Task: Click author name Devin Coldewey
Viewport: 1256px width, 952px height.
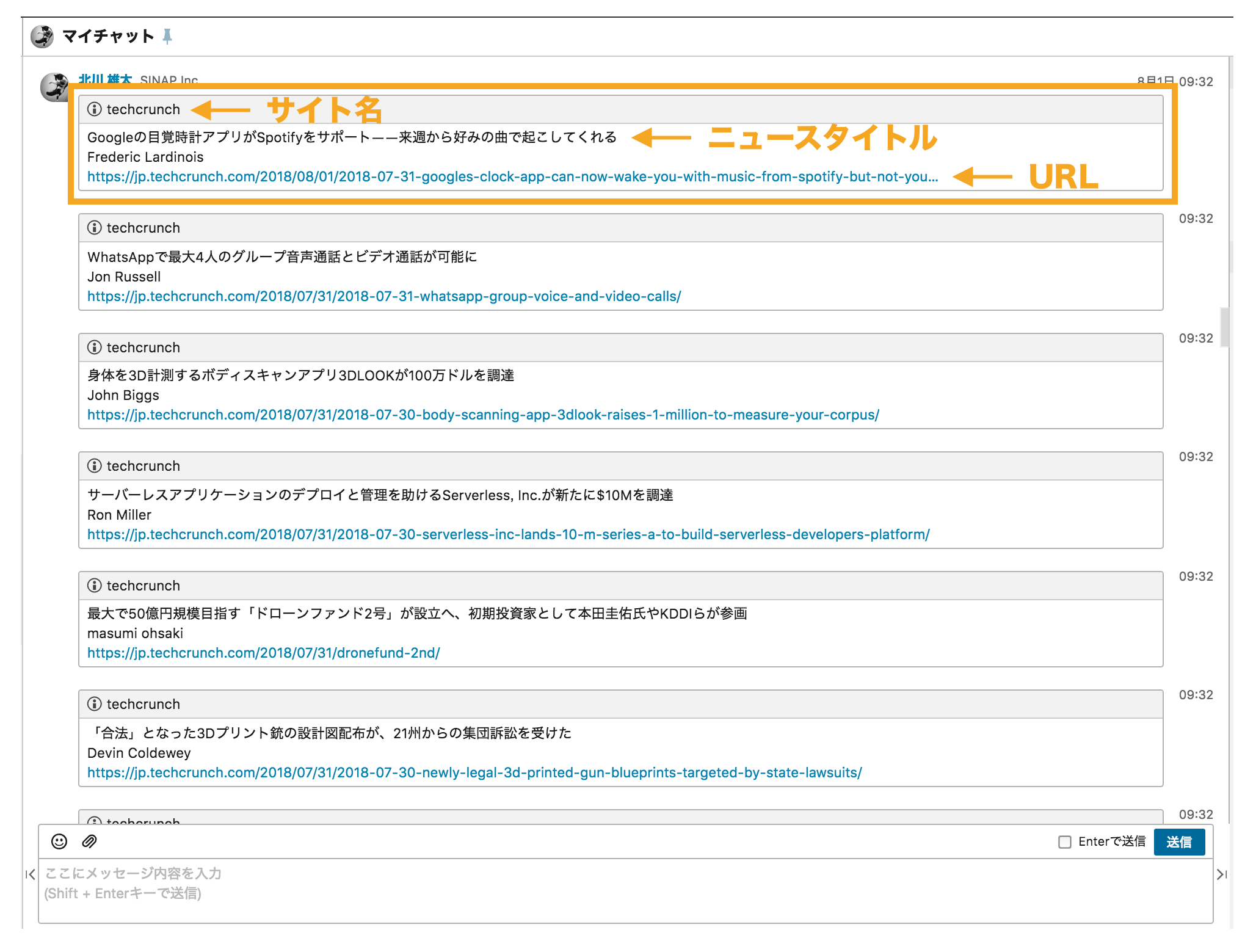Action: click(139, 753)
